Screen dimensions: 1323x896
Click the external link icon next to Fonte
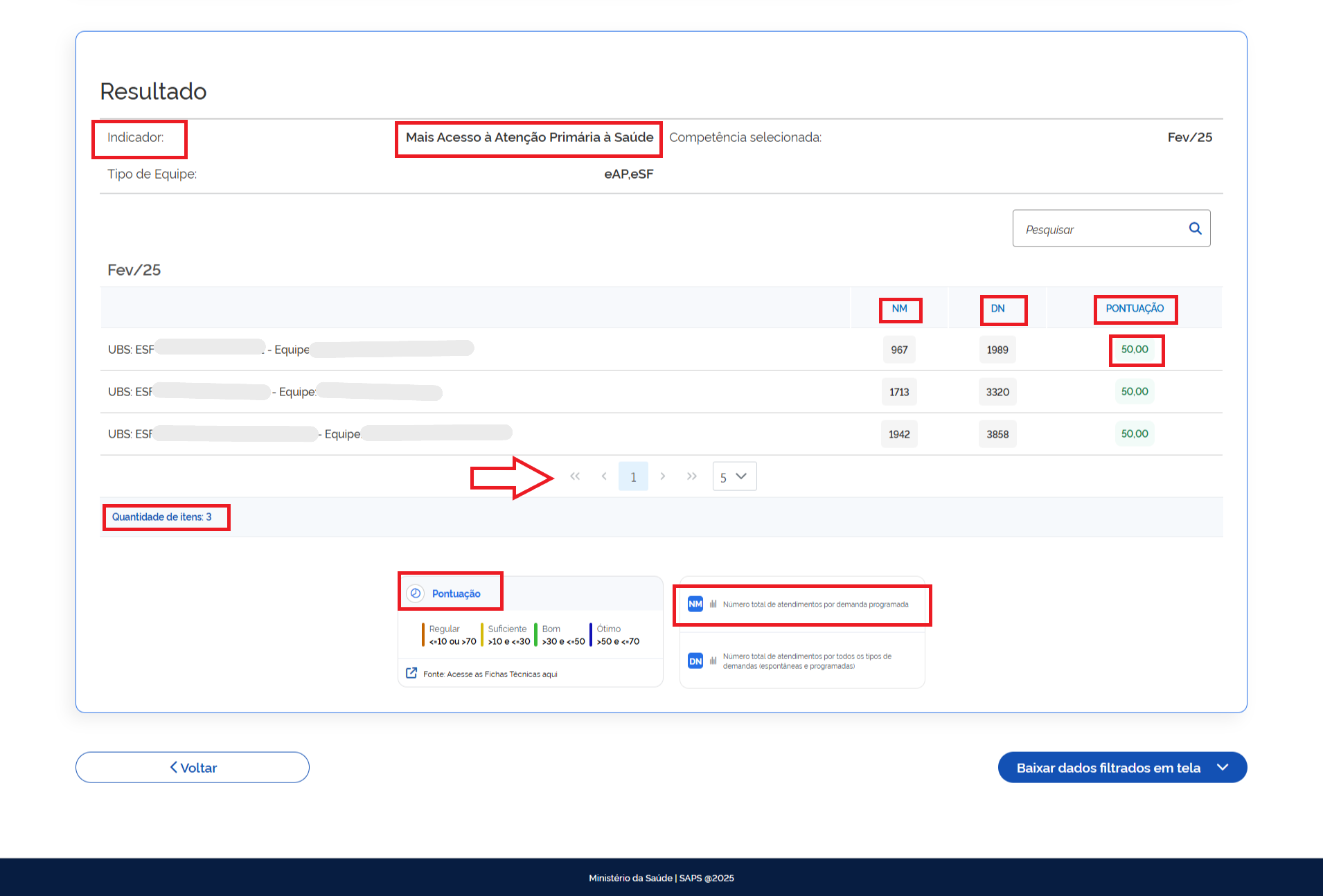(411, 673)
